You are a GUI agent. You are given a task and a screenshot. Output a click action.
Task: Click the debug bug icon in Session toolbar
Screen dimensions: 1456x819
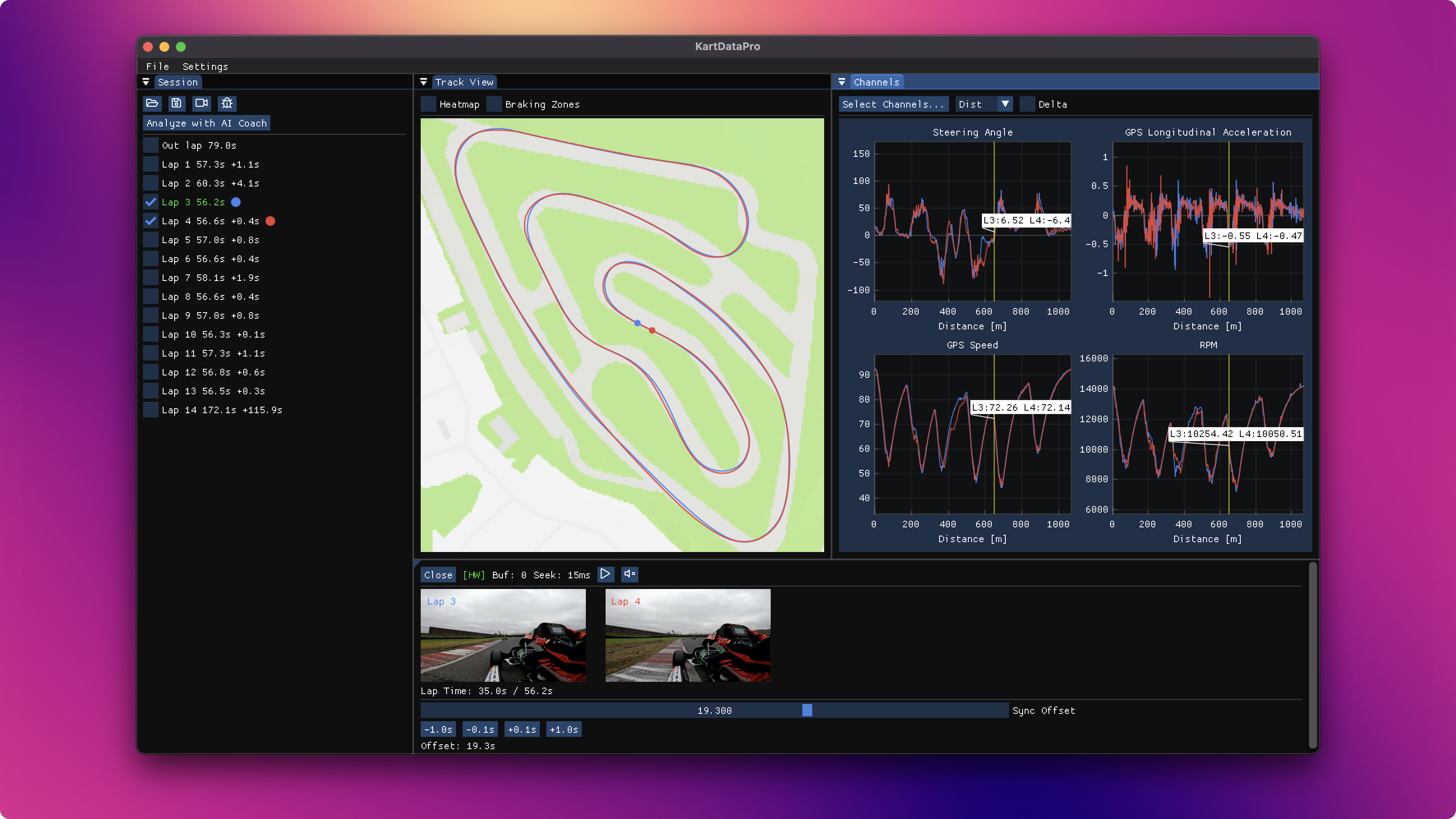click(227, 104)
